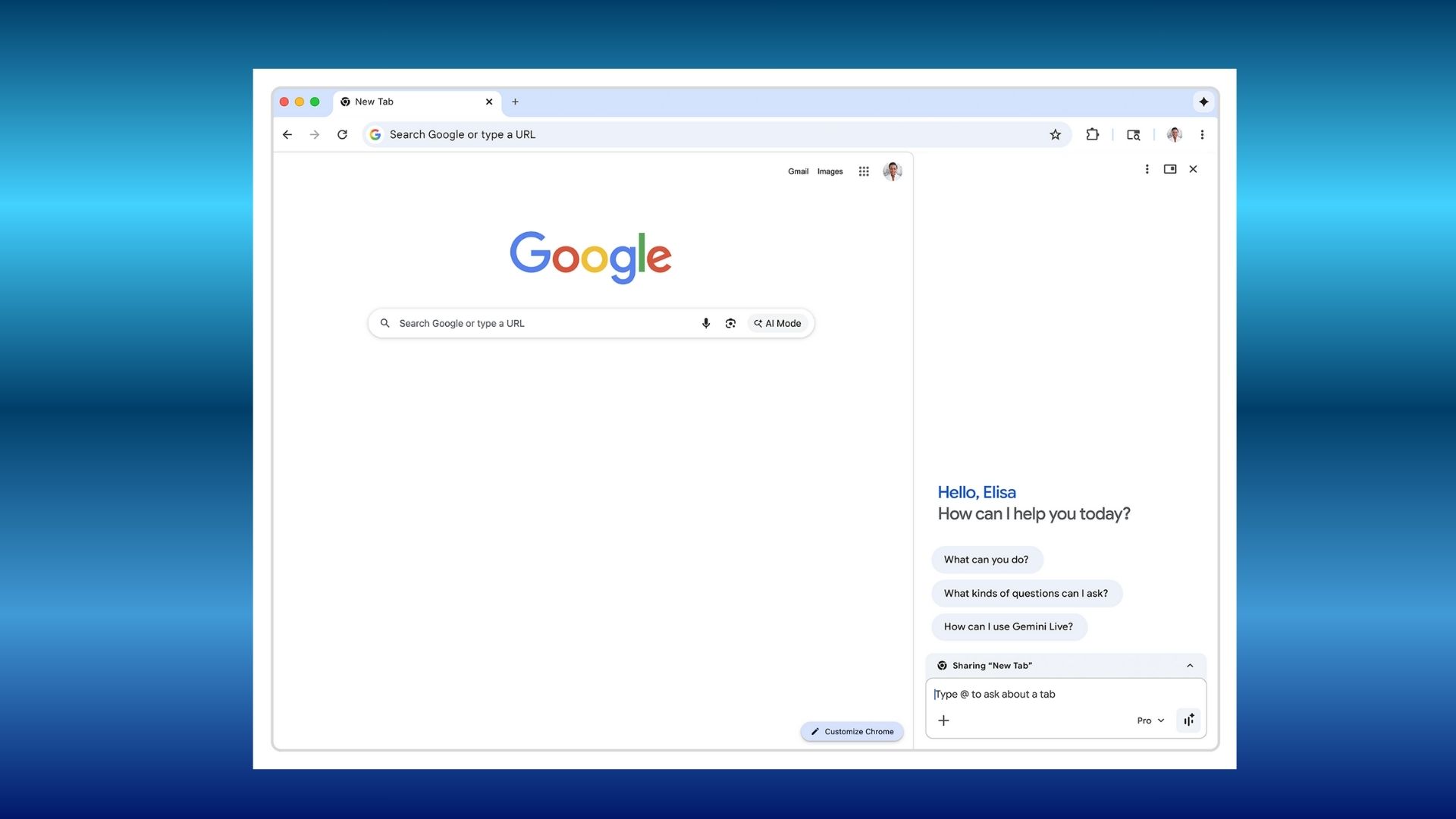This screenshot has width=1456, height=819.
Task: Open Google Lens image search
Action: (x=730, y=323)
